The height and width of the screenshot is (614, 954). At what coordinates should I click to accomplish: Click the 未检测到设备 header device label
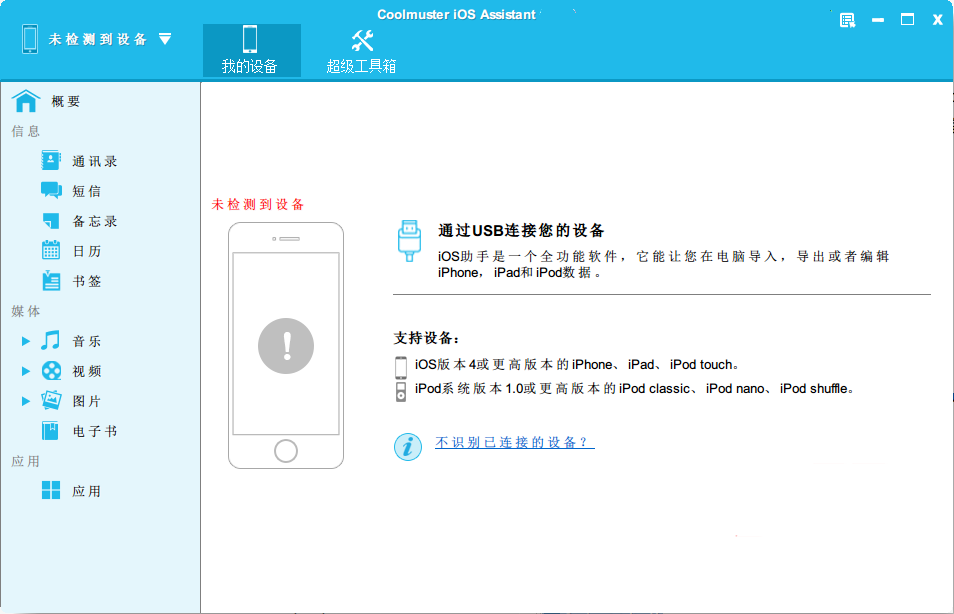coord(98,40)
